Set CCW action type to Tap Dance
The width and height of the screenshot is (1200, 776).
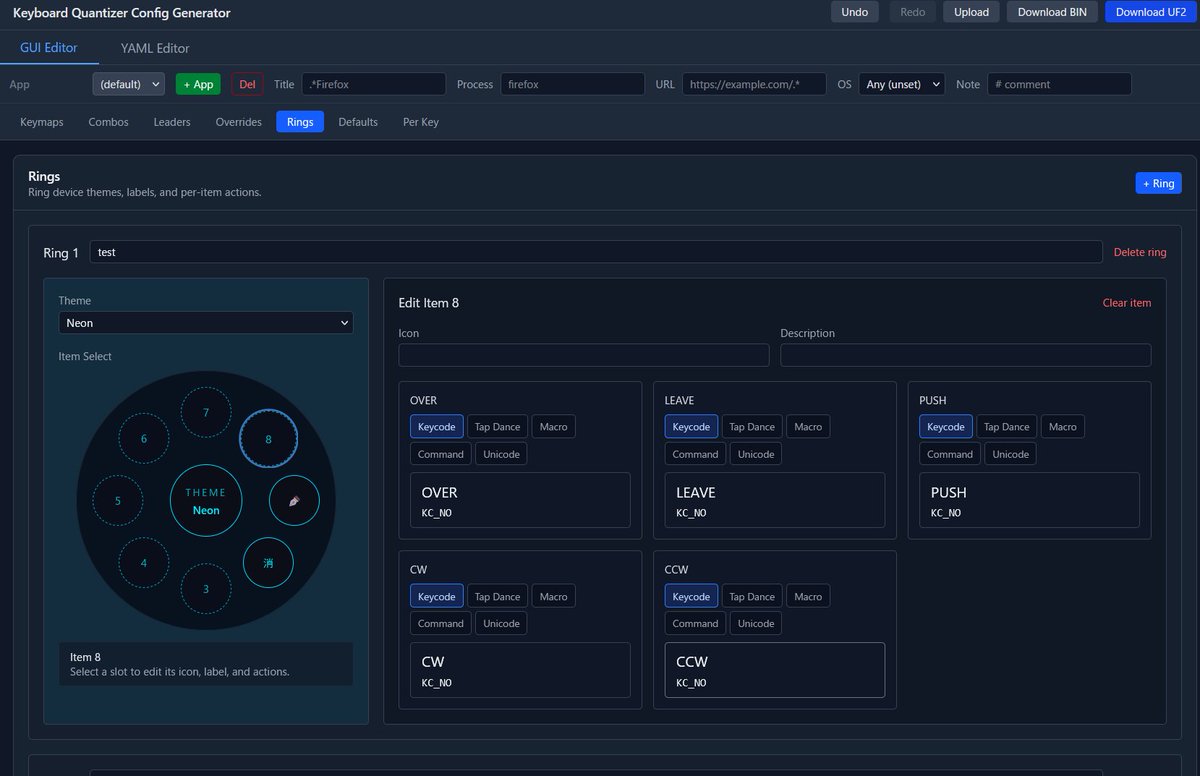(x=752, y=596)
